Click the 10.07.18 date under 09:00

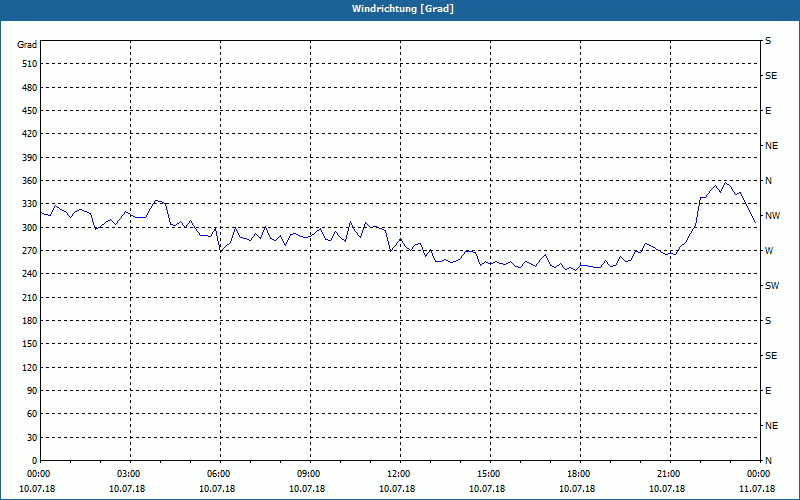(x=307, y=489)
